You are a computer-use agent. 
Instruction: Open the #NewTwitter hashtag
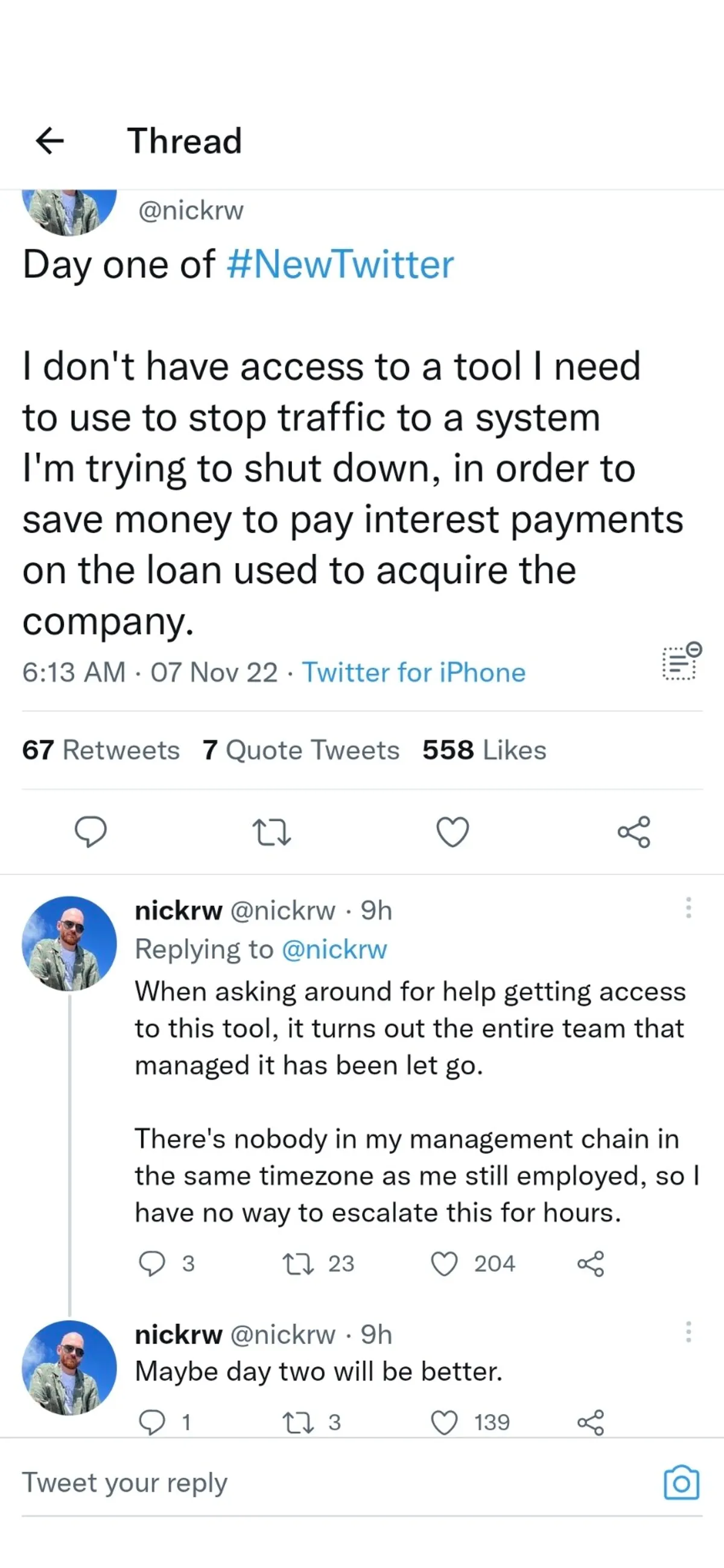pyautogui.click(x=340, y=264)
